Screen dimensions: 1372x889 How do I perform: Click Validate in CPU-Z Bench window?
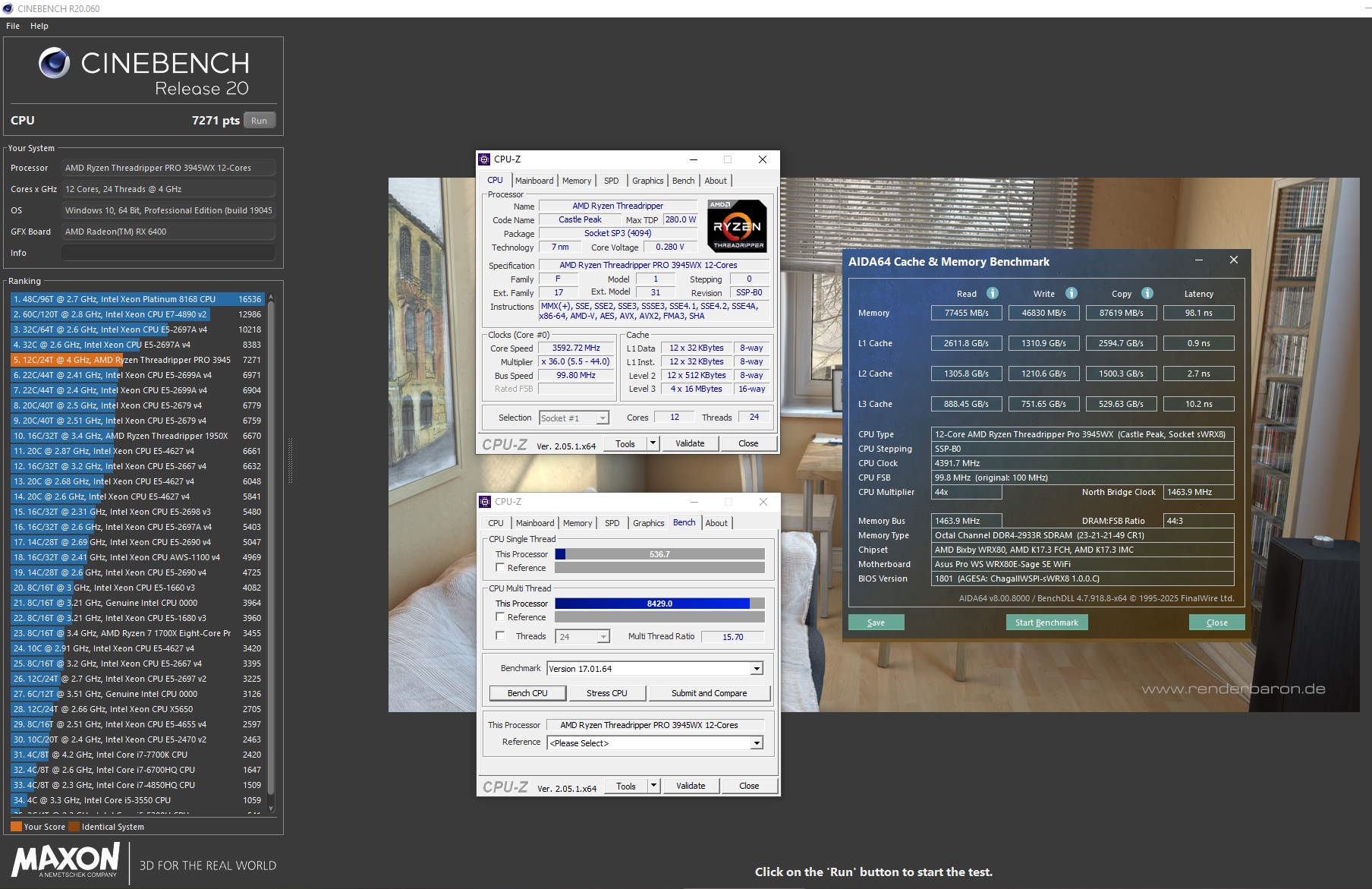point(691,786)
